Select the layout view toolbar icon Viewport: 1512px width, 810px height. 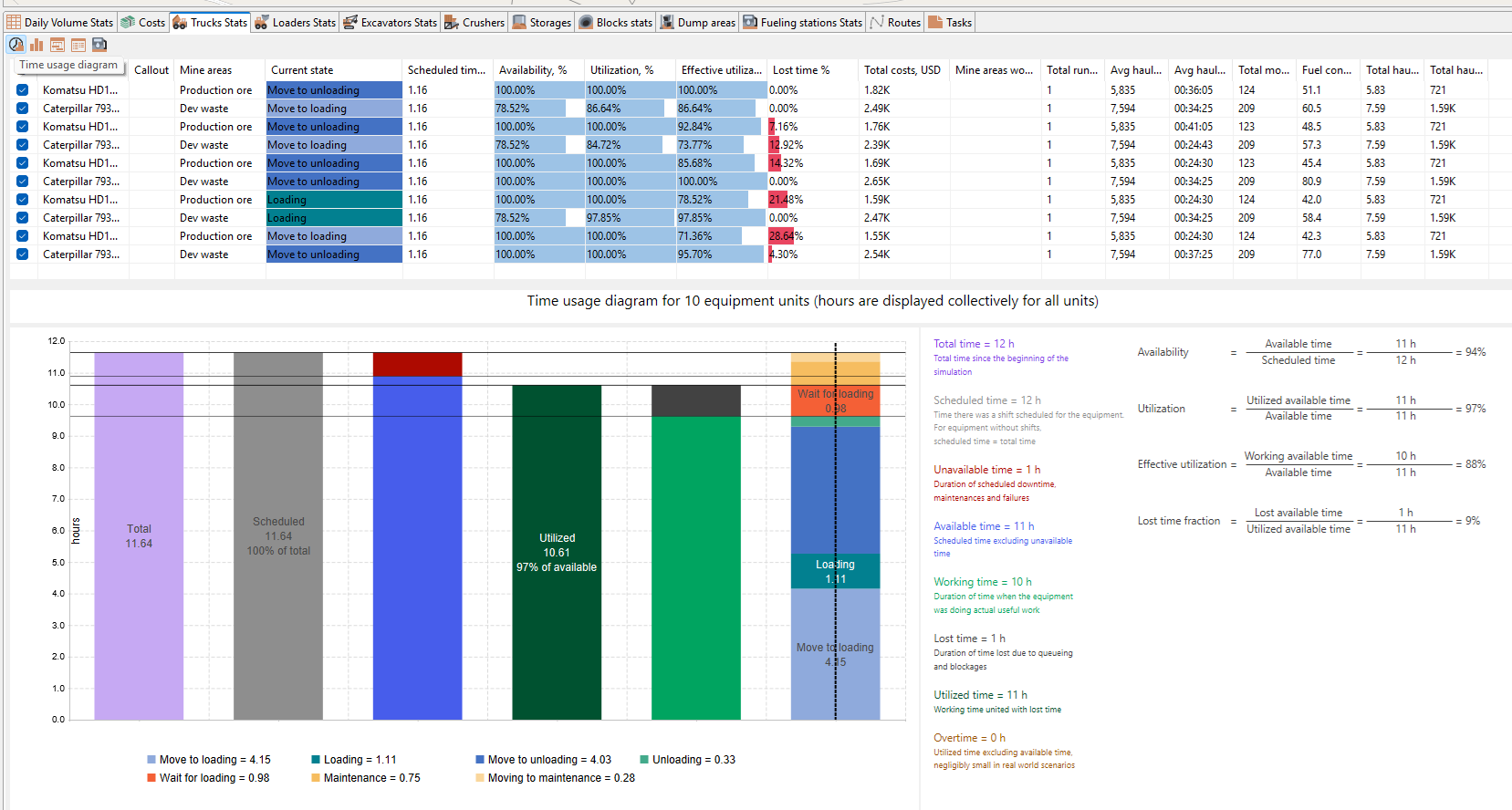[x=57, y=45]
